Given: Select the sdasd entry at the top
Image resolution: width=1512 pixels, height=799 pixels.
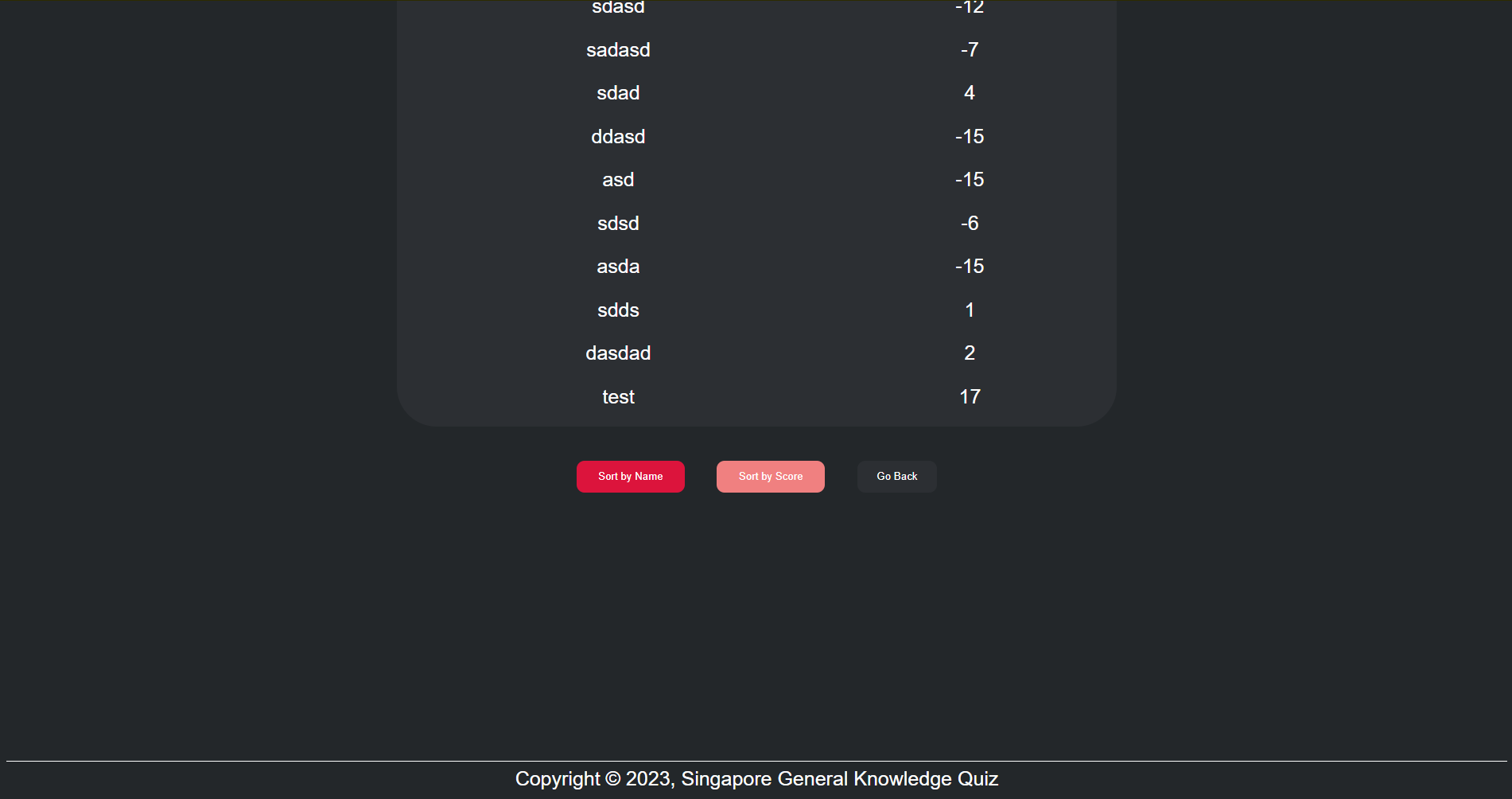Looking at the screenshot, I should click(618, 8).
